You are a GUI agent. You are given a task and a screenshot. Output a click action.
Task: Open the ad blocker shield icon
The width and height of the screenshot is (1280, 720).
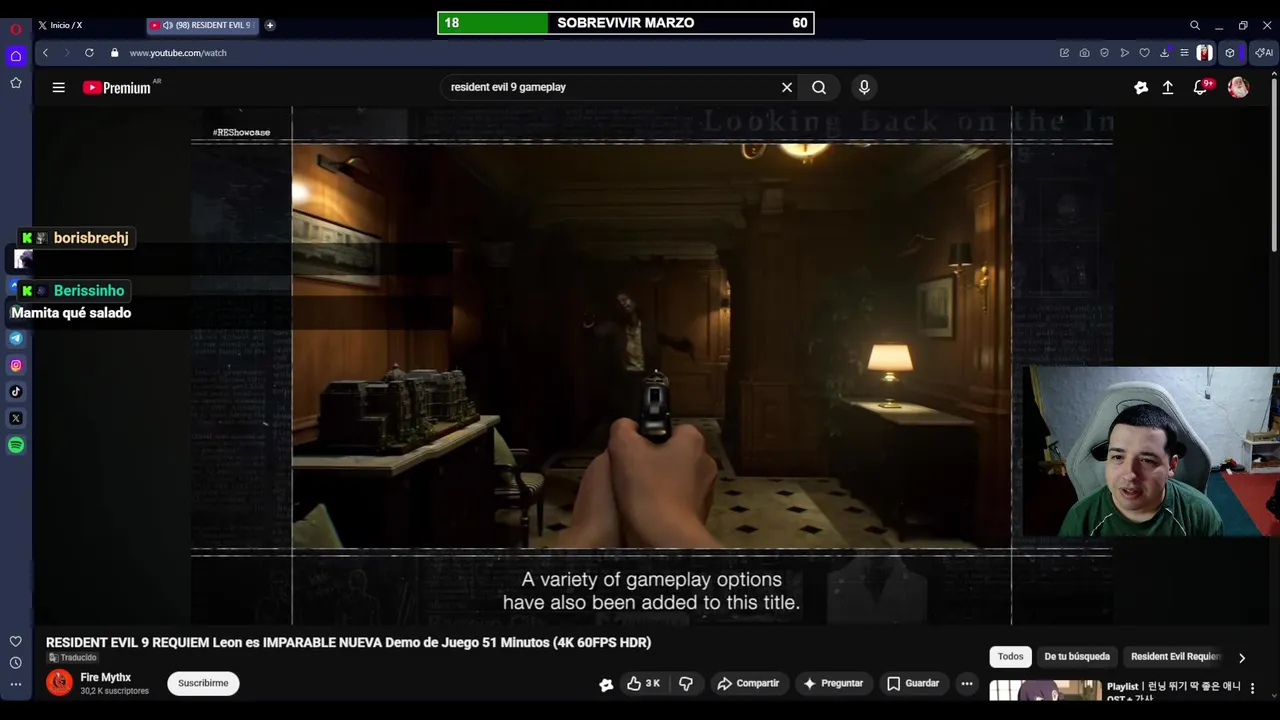pyautogui.click(x=1104, y=53)
